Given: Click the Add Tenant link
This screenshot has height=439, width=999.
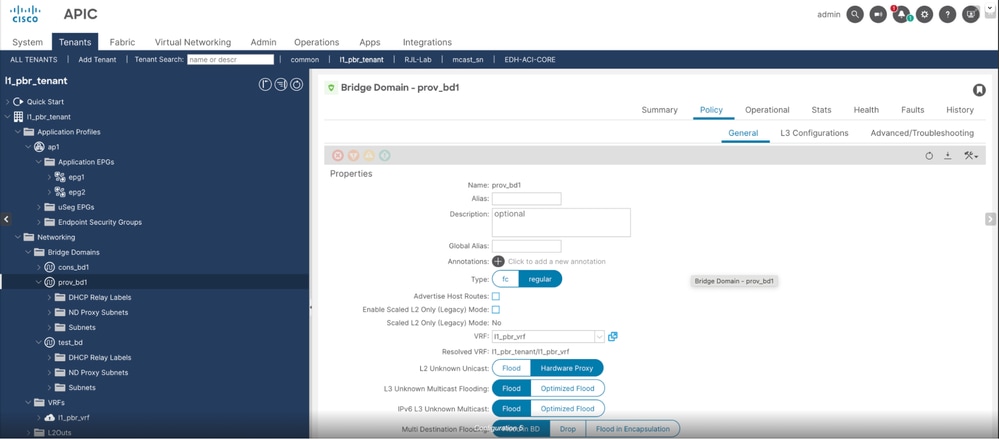Looking at the screenshot, I should point(97,59).
